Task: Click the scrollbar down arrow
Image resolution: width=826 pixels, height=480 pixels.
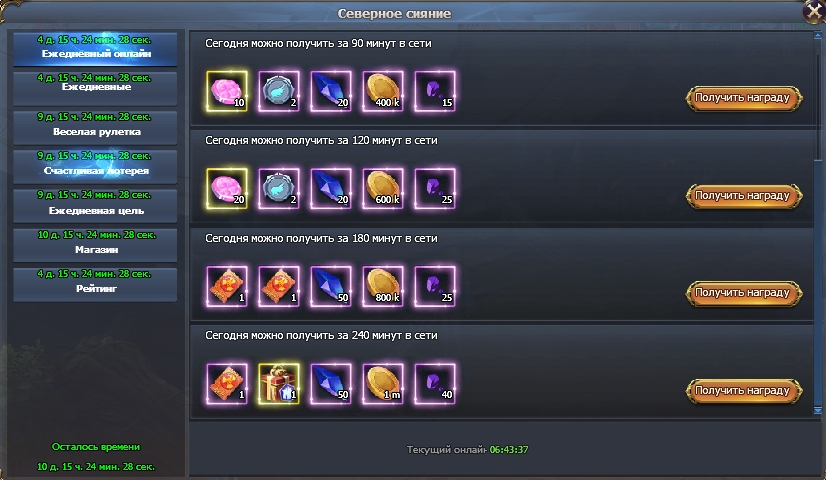Action: coord(818,410)
